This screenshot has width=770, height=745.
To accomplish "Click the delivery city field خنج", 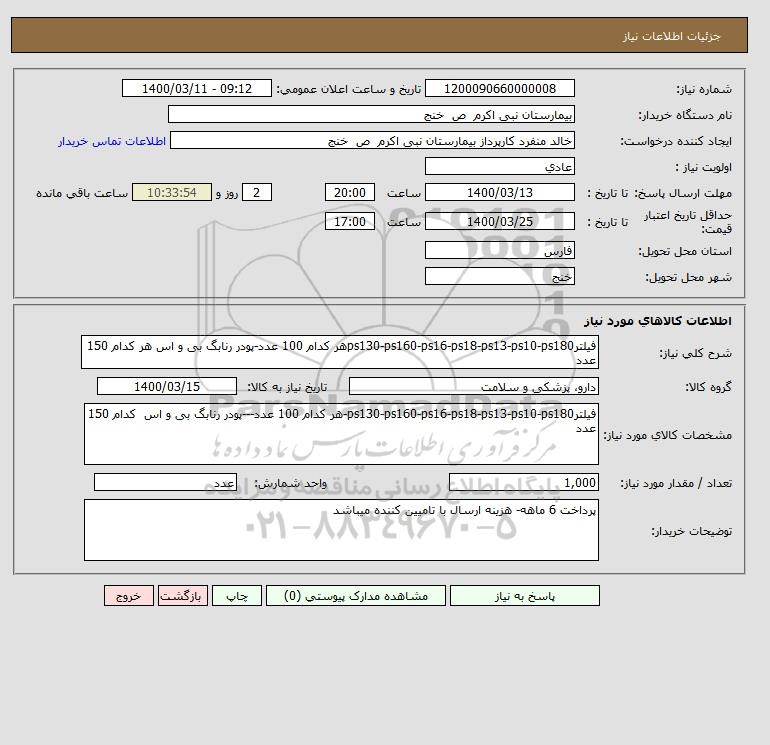I will (499, 276).
